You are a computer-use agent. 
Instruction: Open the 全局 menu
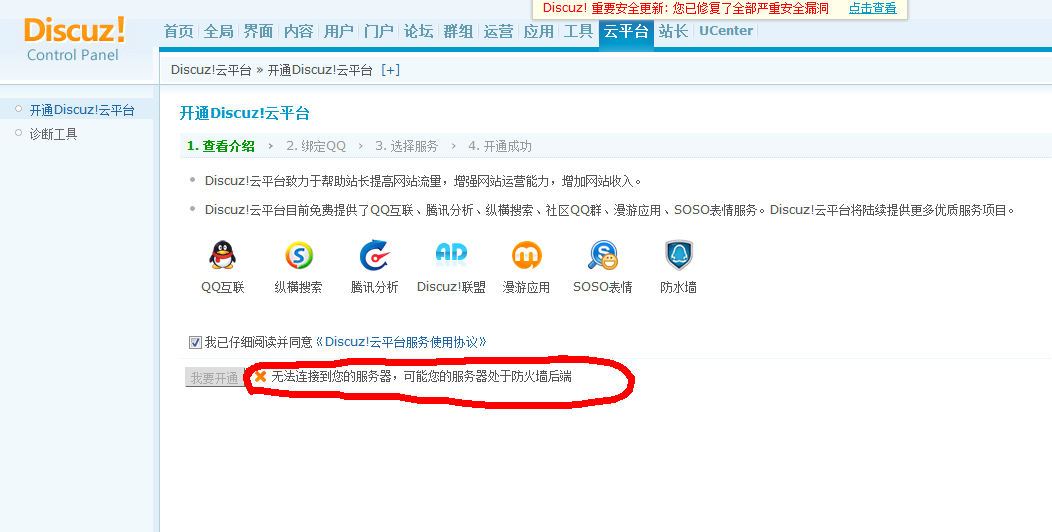[219, 31]
